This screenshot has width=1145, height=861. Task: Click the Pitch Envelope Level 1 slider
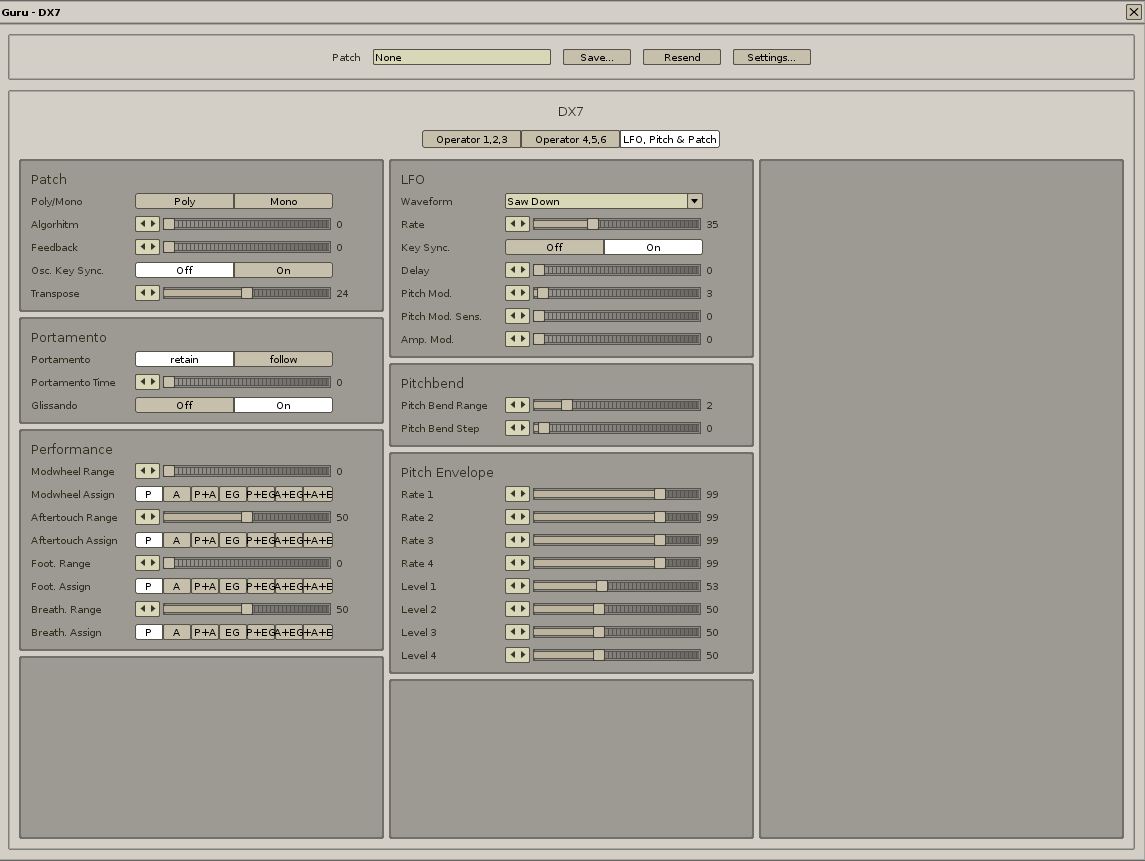coord(616,586)
